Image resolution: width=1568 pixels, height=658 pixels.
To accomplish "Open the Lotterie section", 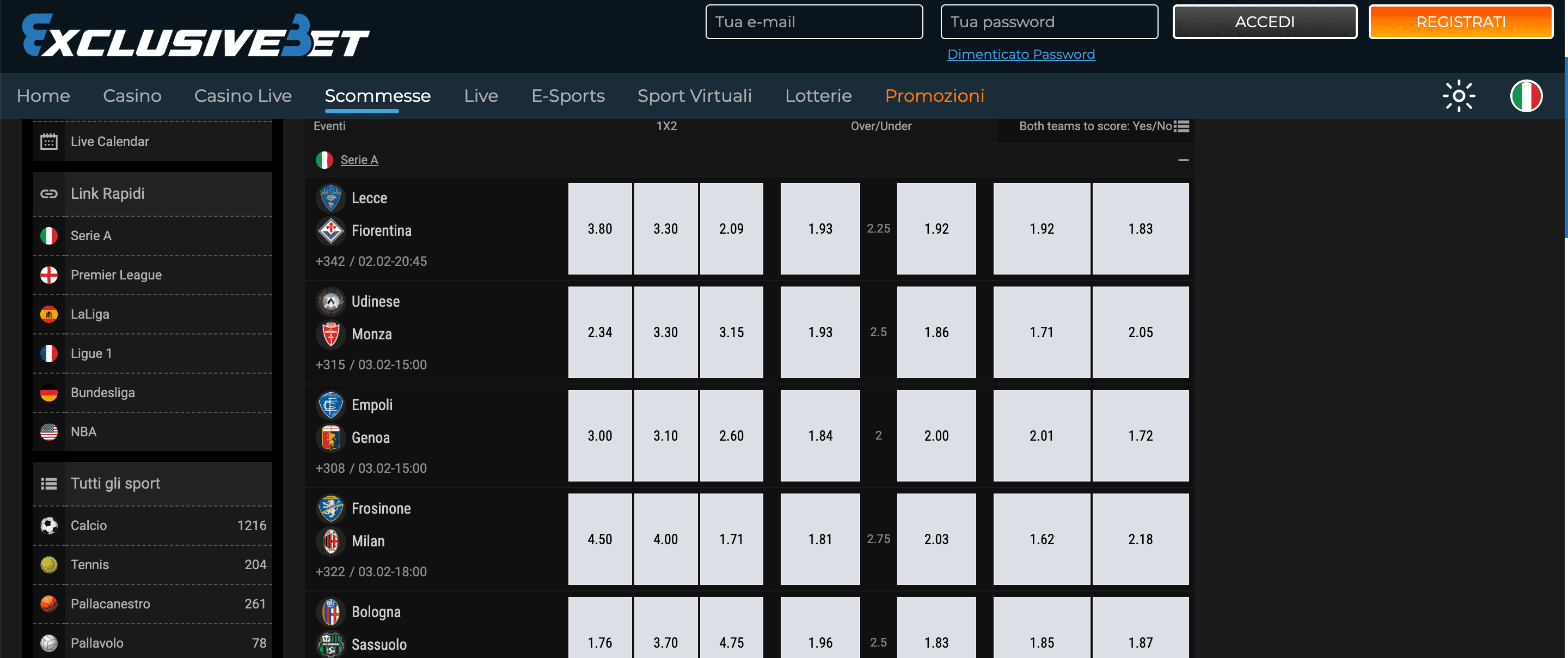I will coord(818,96).
